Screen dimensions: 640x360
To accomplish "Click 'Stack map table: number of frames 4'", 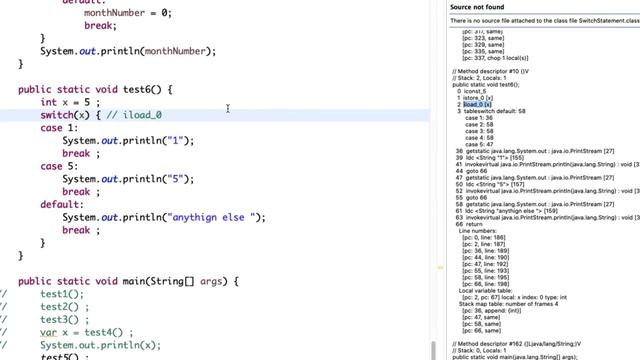I will pyautogui.click(x=508, y=304).
